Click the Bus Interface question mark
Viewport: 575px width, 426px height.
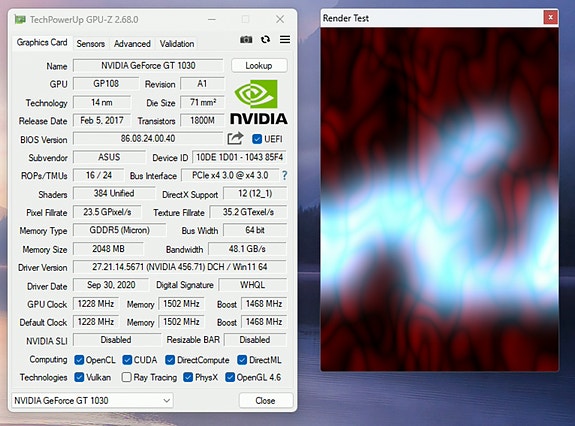pos(284,175)
